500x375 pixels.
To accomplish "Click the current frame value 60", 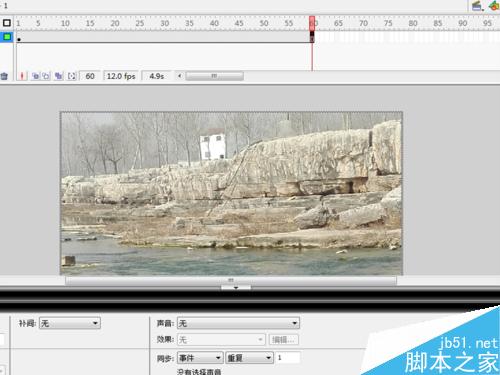I will pyautogui.click(x=90, y=76).
